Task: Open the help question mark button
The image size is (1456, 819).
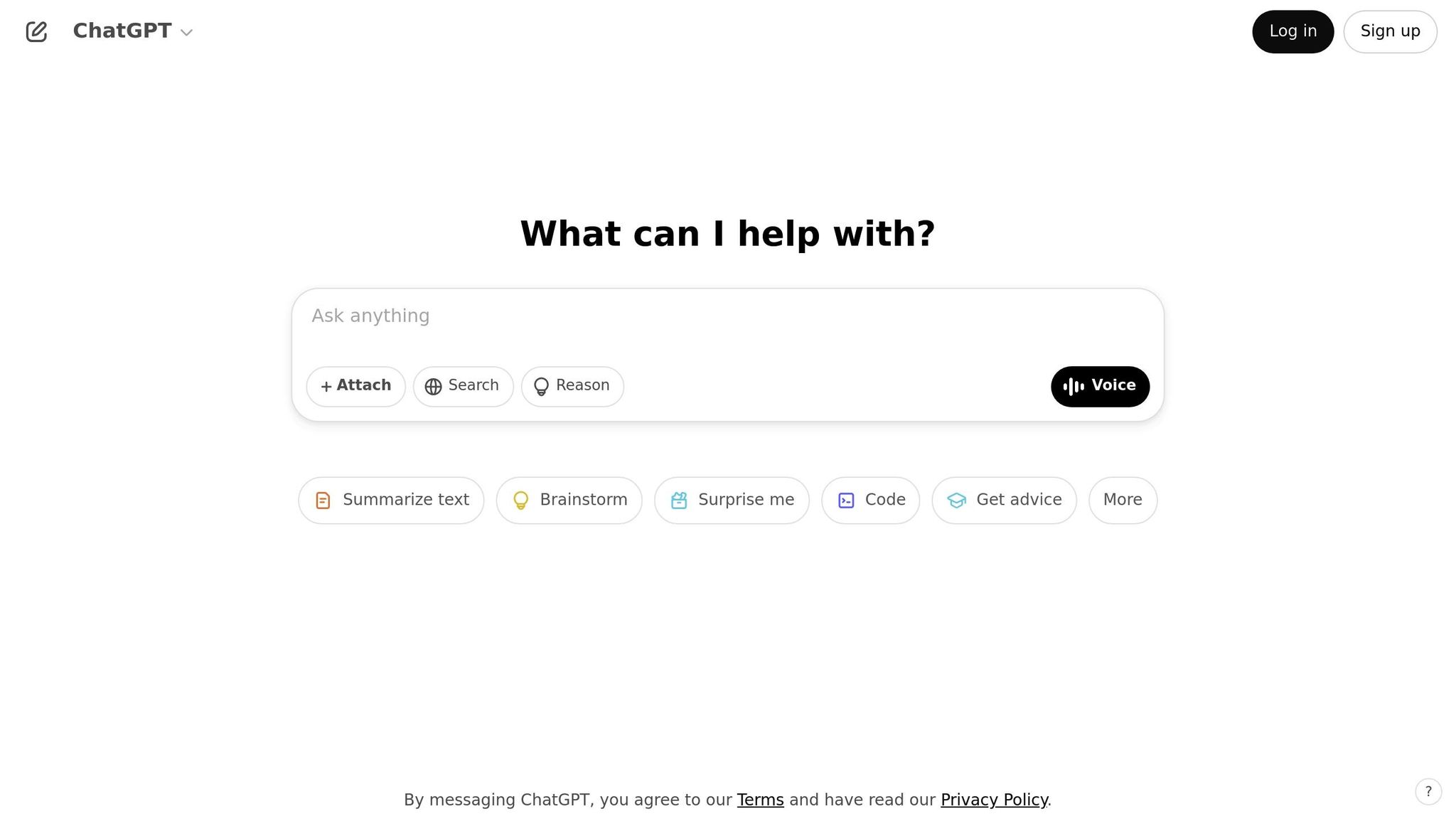Action: 1428,791
